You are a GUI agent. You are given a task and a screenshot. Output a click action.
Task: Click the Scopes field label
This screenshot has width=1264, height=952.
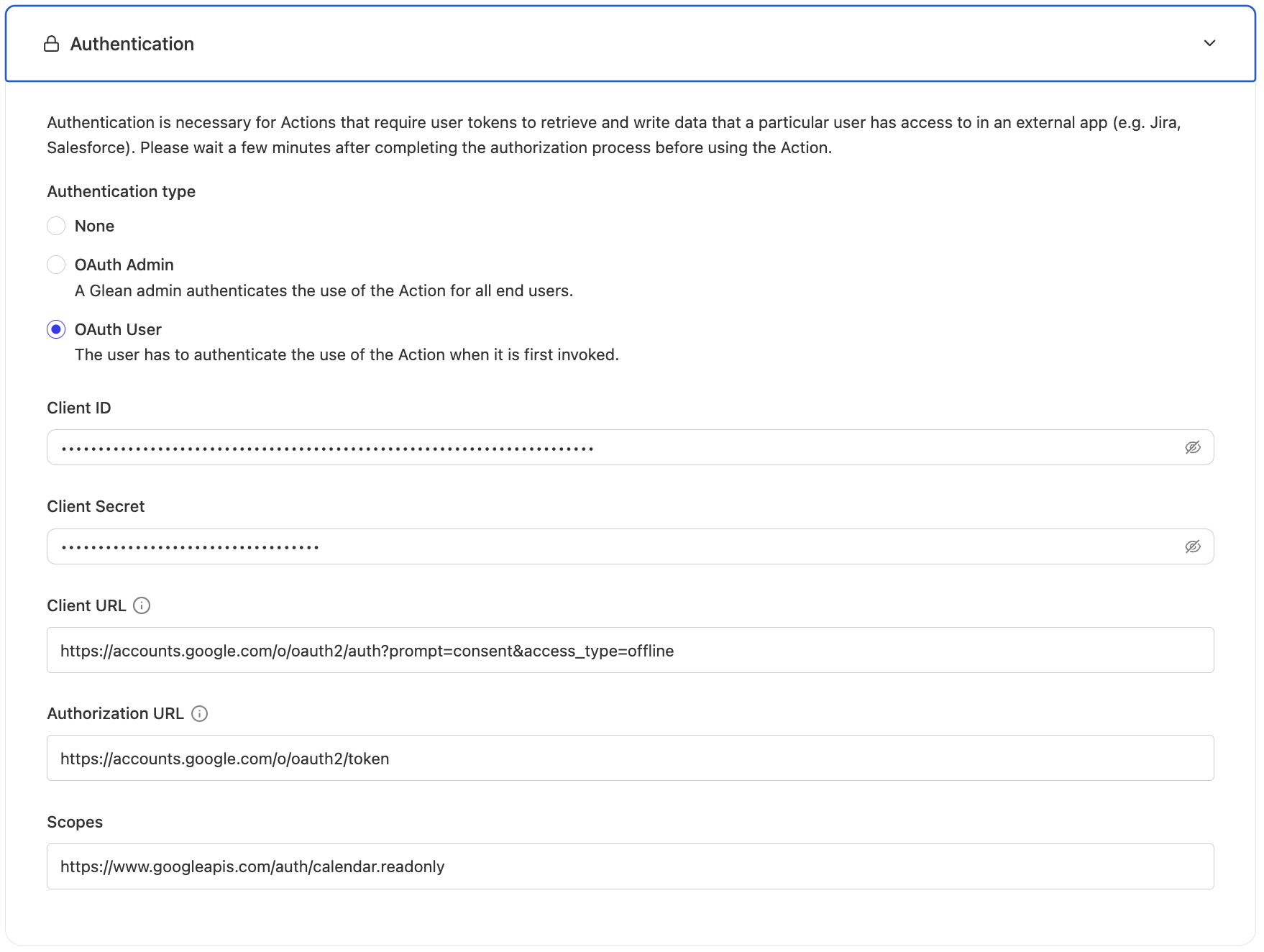[x=75, y=822]
